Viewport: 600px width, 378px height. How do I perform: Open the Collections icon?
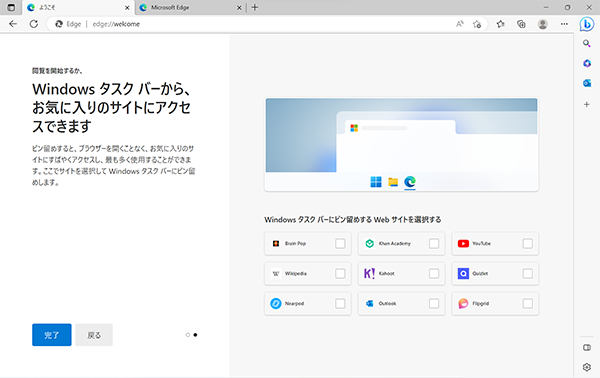coord(521,24)
